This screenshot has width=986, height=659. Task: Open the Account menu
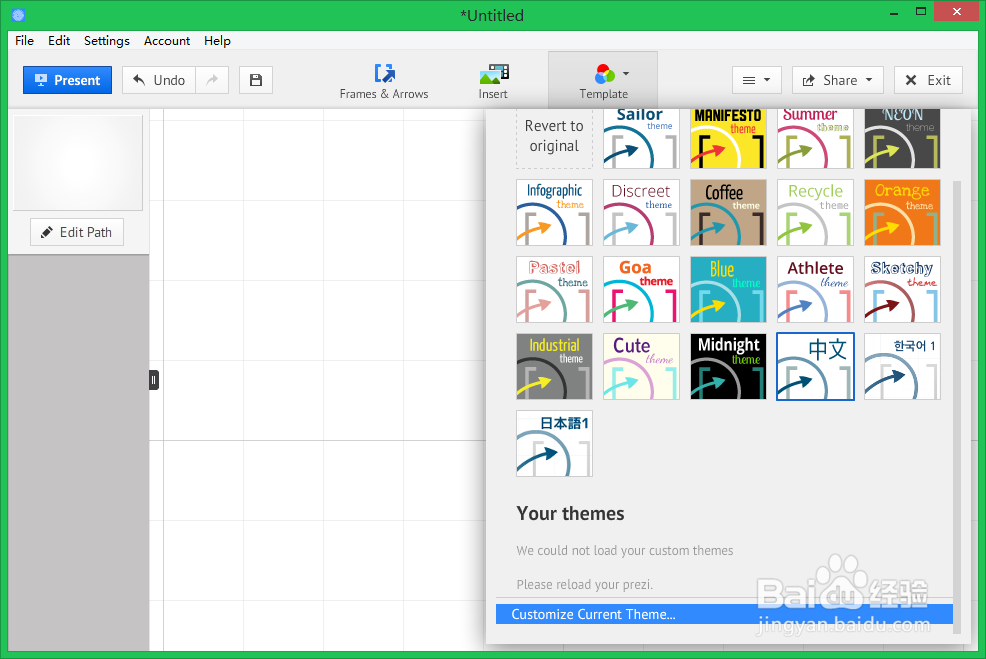click(167, 40)
